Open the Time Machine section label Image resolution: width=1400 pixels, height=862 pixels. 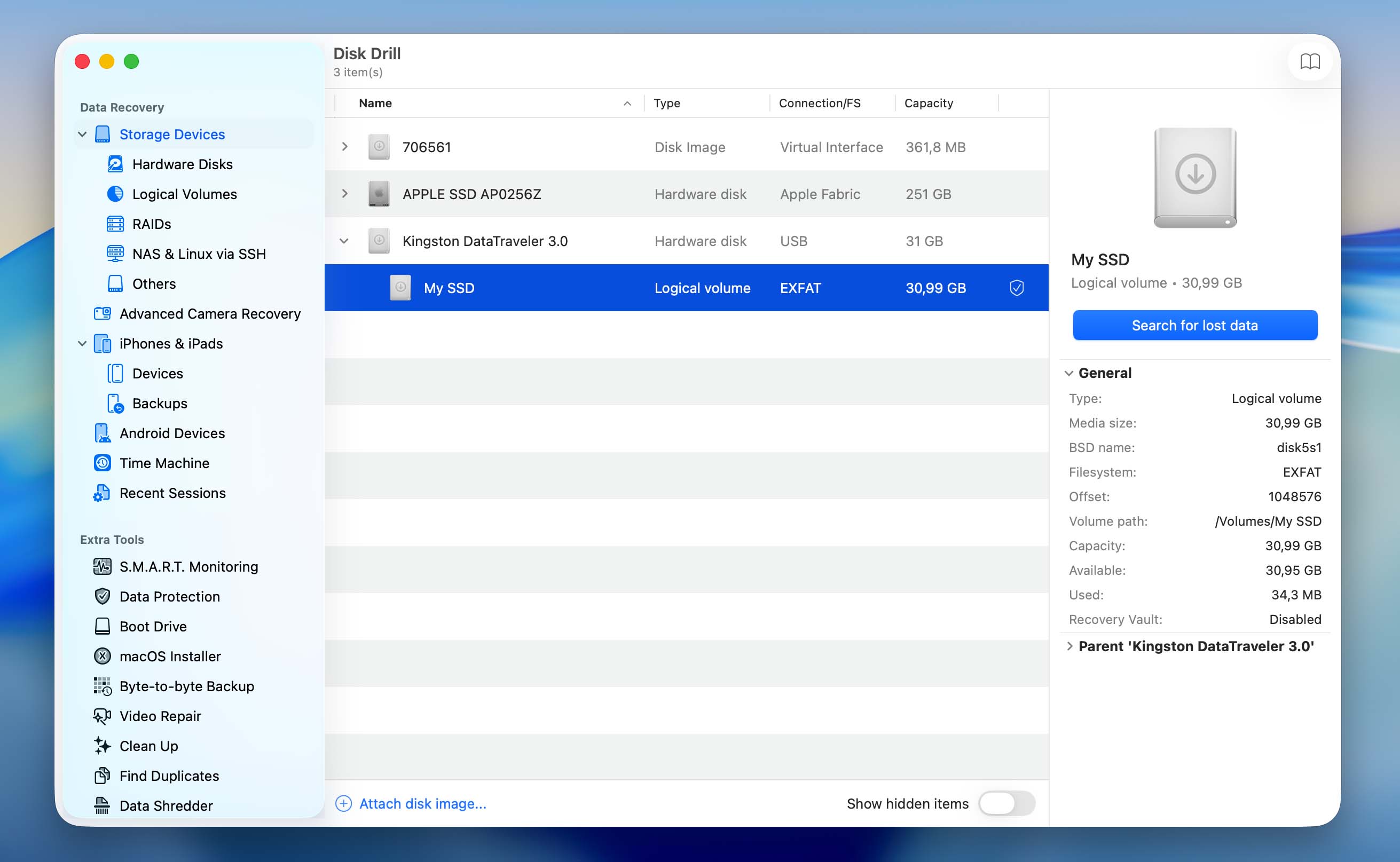pyautogui.click(x=164, y=463)
